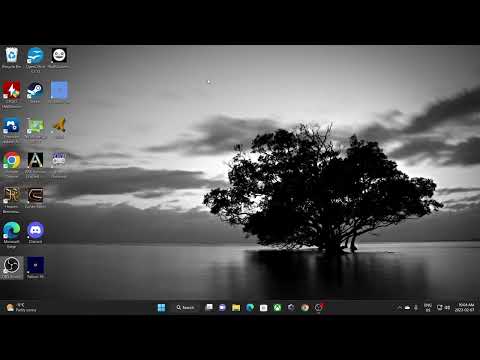Screen dimensions: 480x360
Task: Select the plain blue square desktop icon
Action: [x=59, y=92]
